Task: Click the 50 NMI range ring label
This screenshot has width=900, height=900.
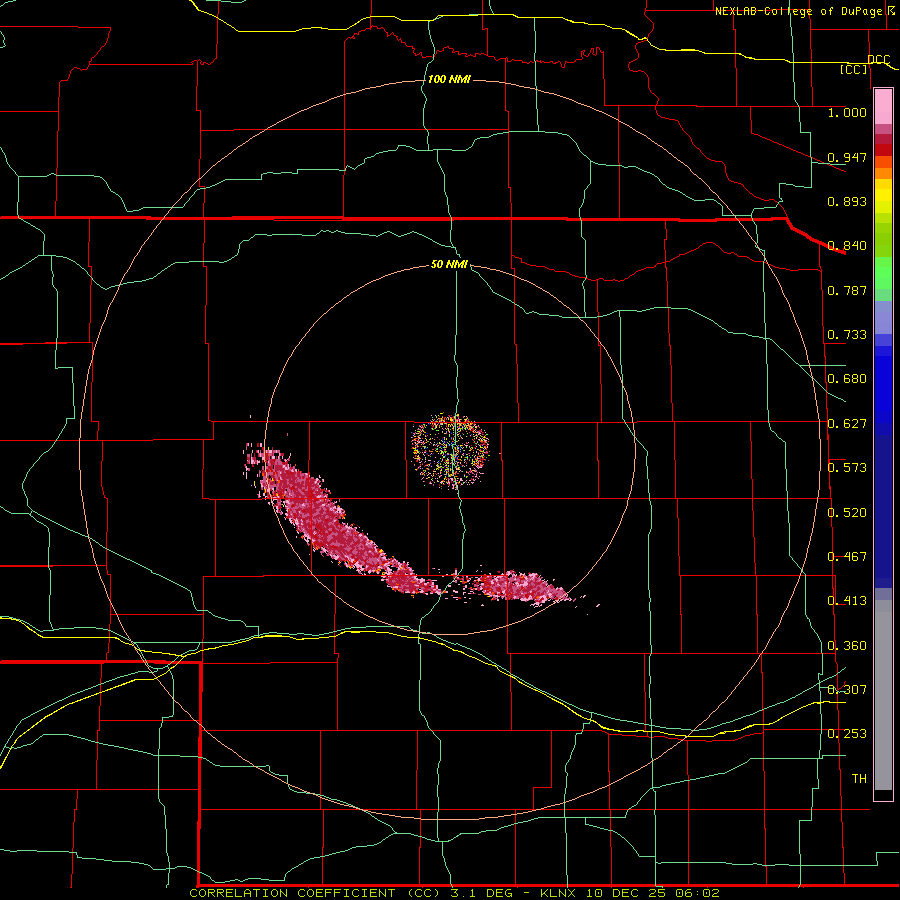Action: pyautogui.click(x=449, y=265)
